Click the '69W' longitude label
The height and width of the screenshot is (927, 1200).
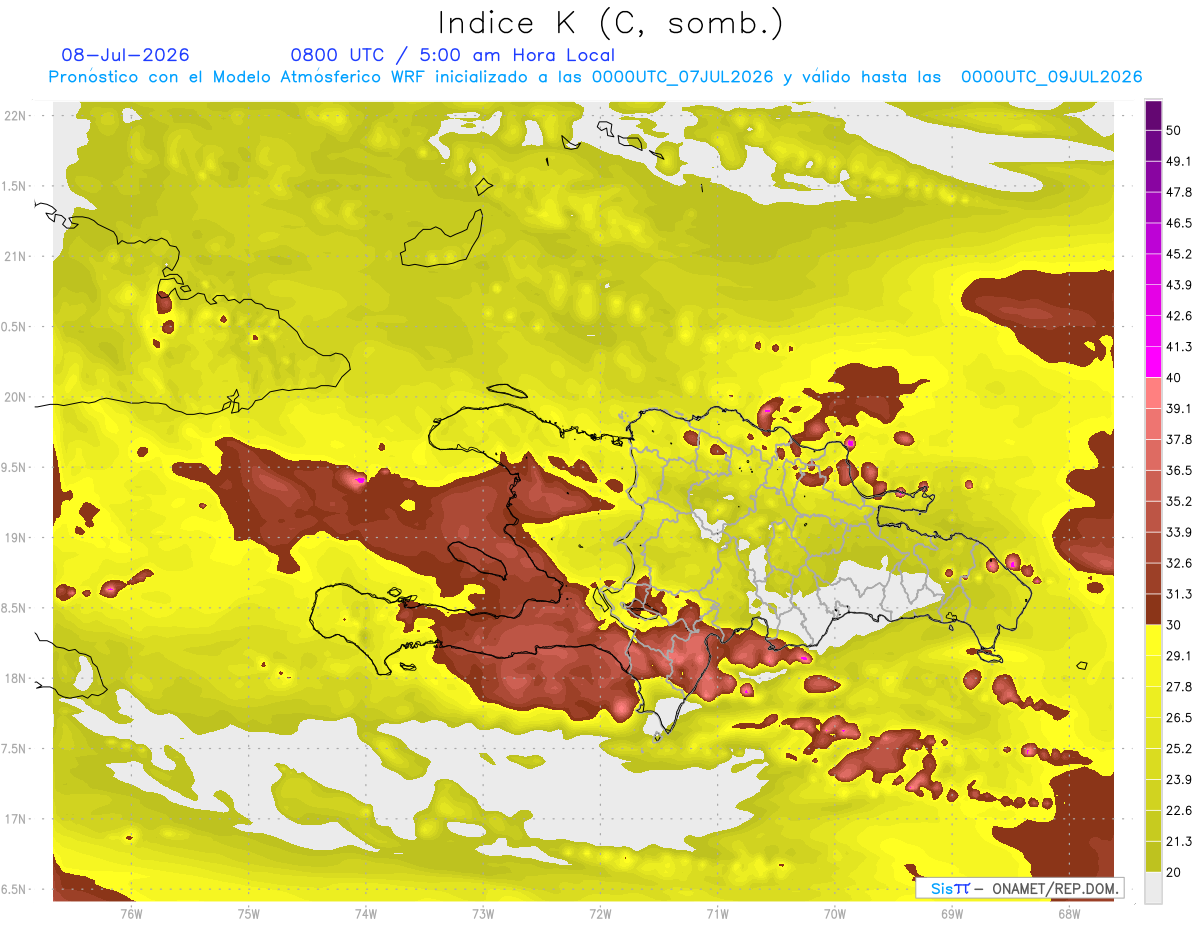point(952,914)
